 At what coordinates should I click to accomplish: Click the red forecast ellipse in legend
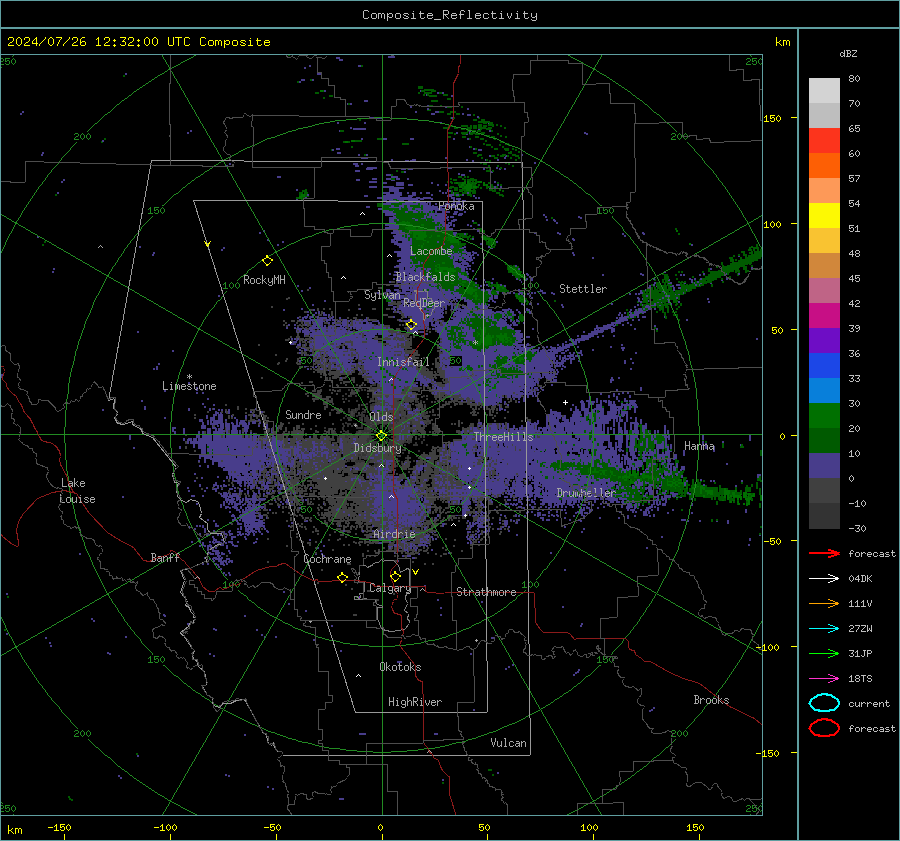point(824,728)
